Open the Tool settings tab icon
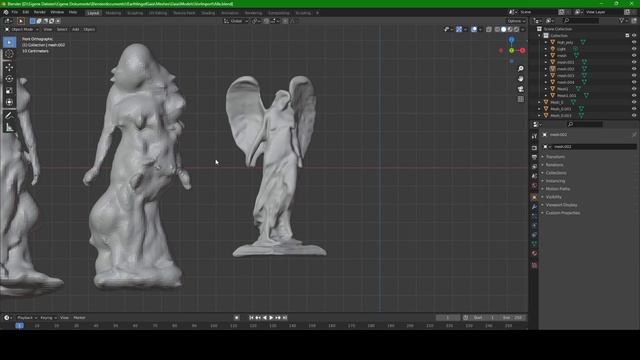 534,136
